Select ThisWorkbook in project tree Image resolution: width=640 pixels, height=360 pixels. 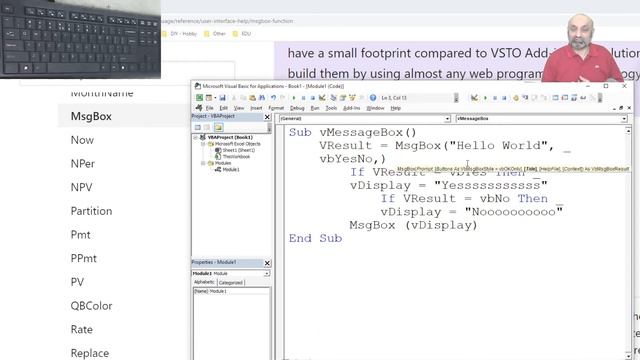[236, 157]
